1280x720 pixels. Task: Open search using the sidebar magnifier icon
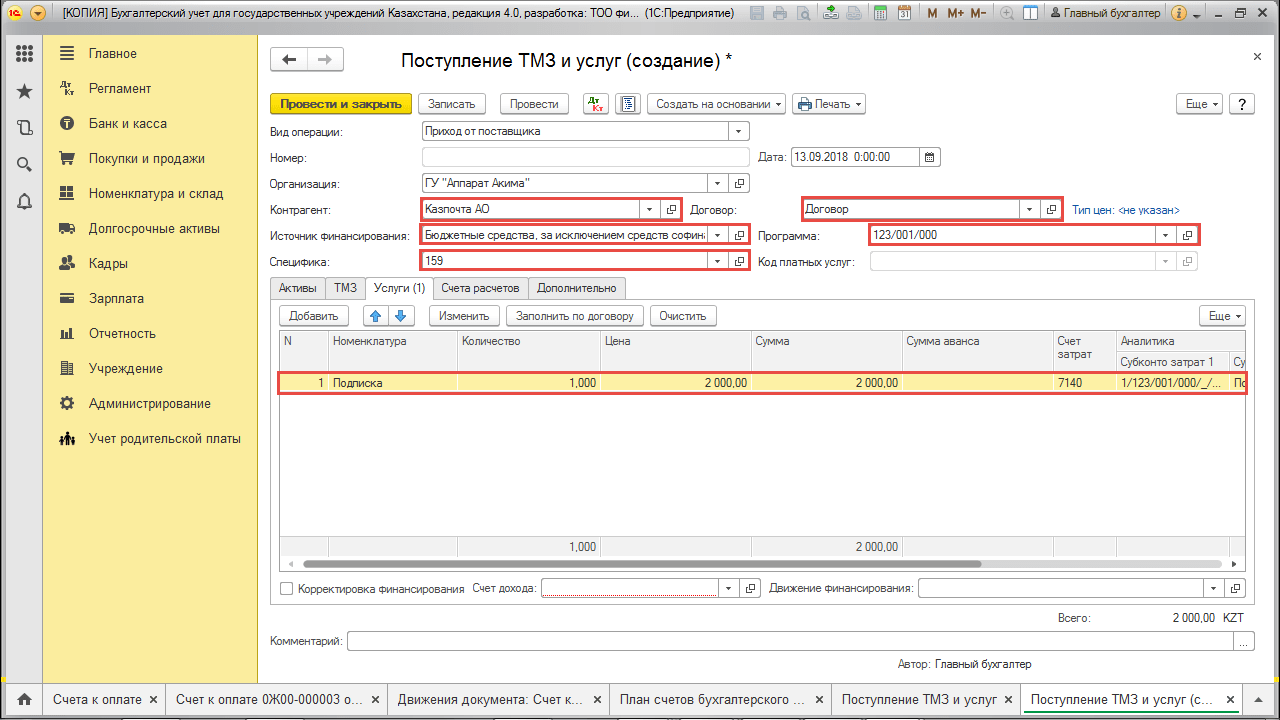[x=24, y=162]
